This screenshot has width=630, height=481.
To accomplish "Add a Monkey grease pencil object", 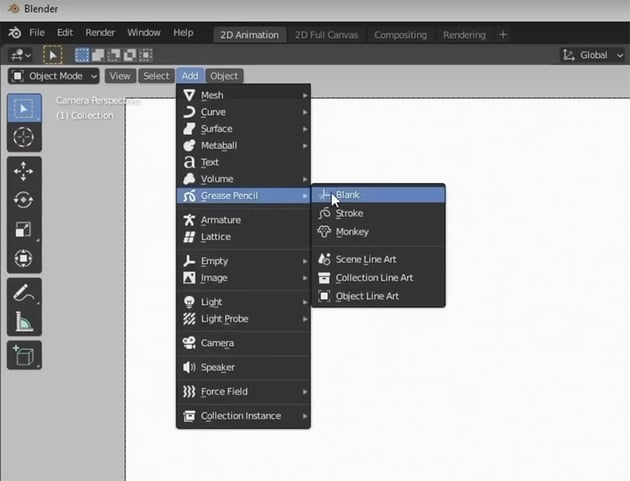I will point(378,232).
